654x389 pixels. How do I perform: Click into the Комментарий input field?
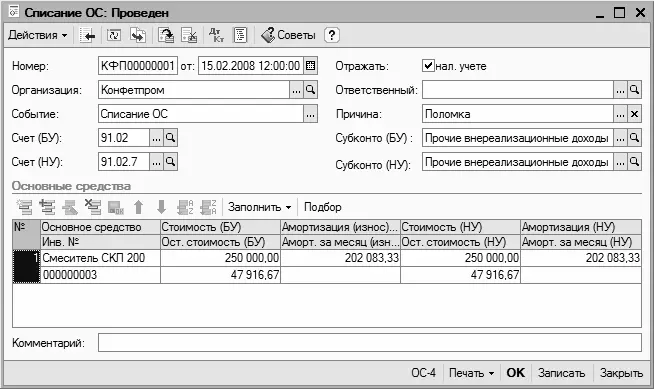click(x=370, y=343)
